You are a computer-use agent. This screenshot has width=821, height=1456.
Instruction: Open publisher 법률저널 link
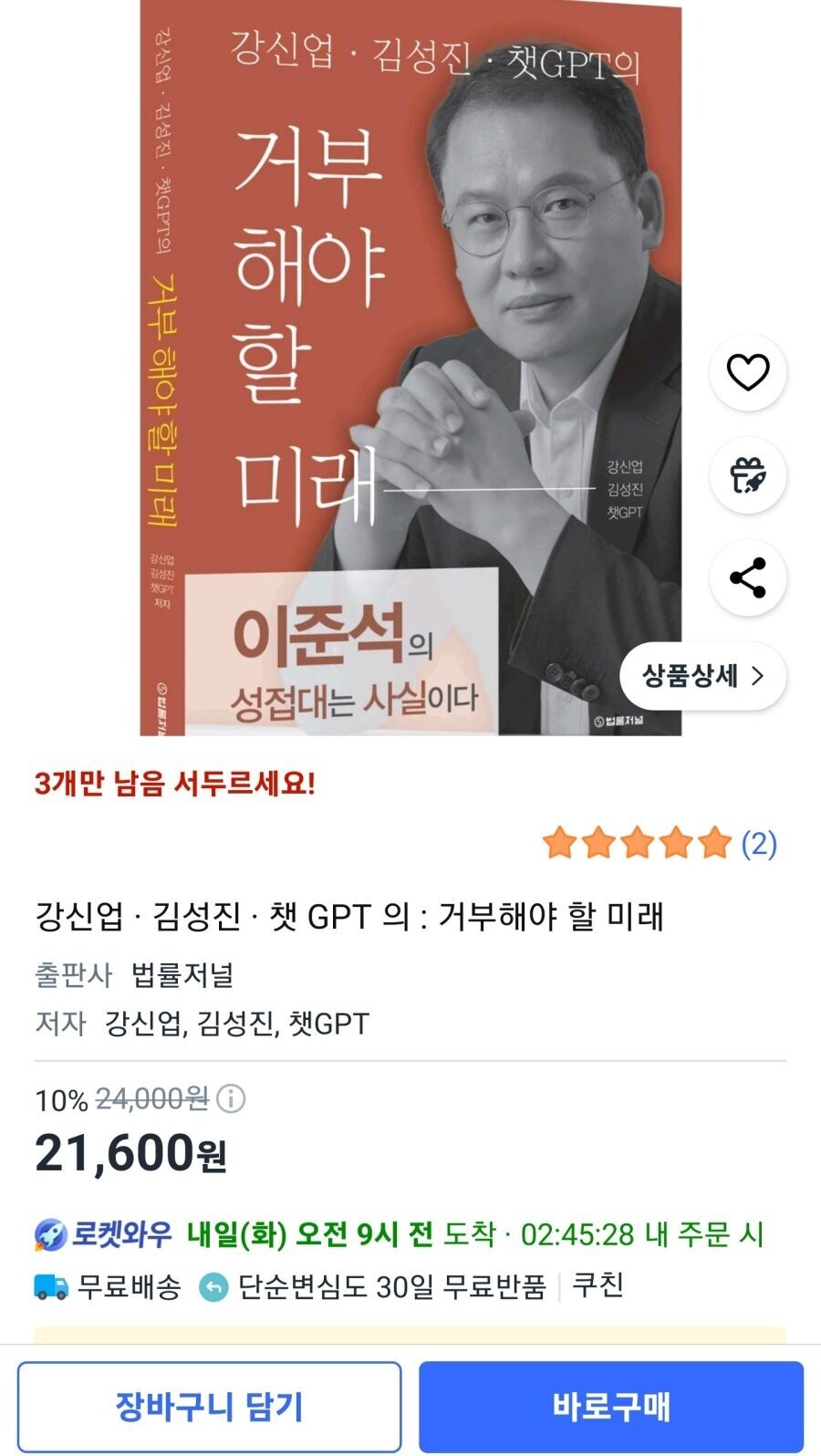182,974
